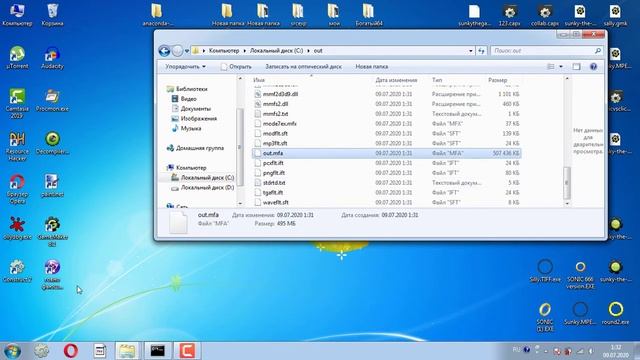The width and height of the screenshot is (640, 360).
Task: Select the mode7ex.mfx file
Action: [x=279, y=123]
